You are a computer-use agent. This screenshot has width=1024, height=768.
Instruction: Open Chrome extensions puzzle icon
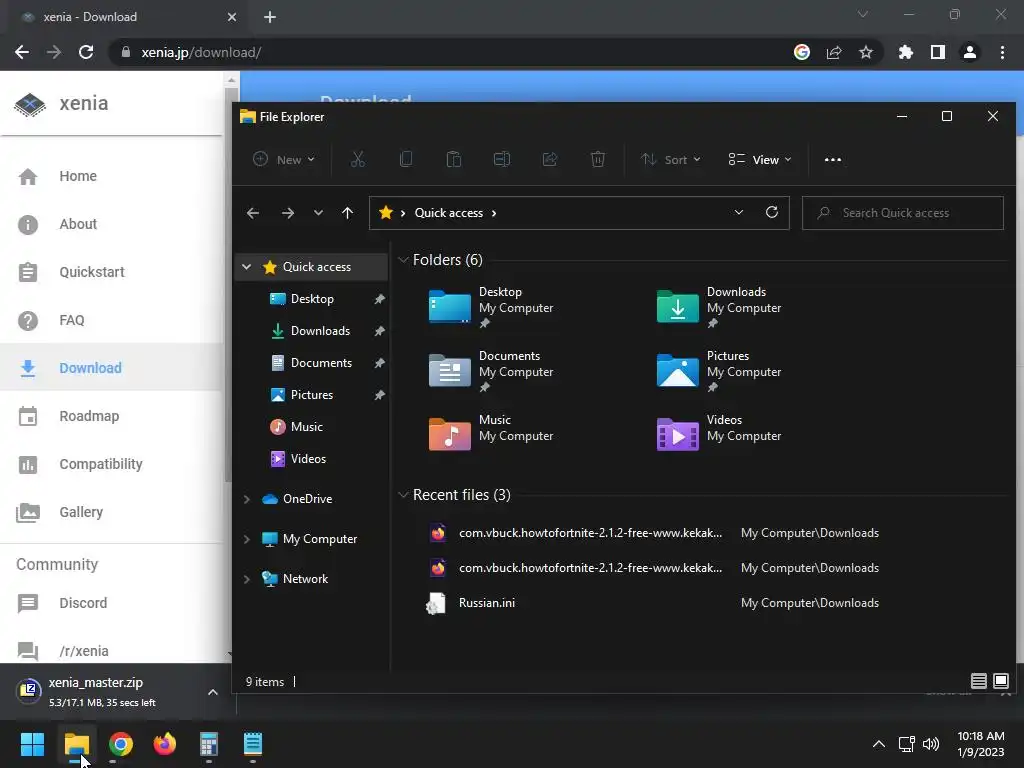(x=906, y=52)
